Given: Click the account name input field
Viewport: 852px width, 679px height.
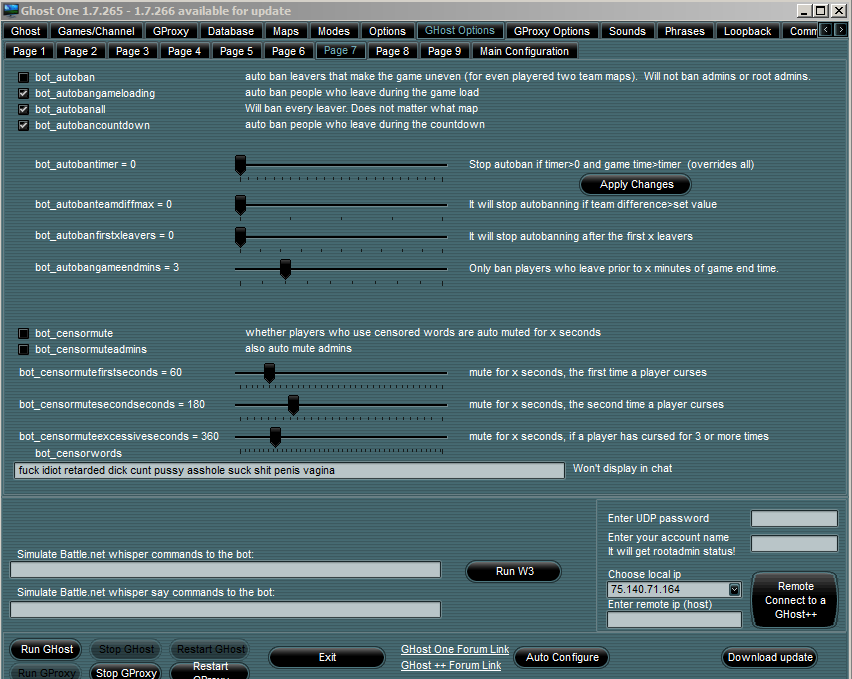Looking at the screenshot, I should click(794, 543).
